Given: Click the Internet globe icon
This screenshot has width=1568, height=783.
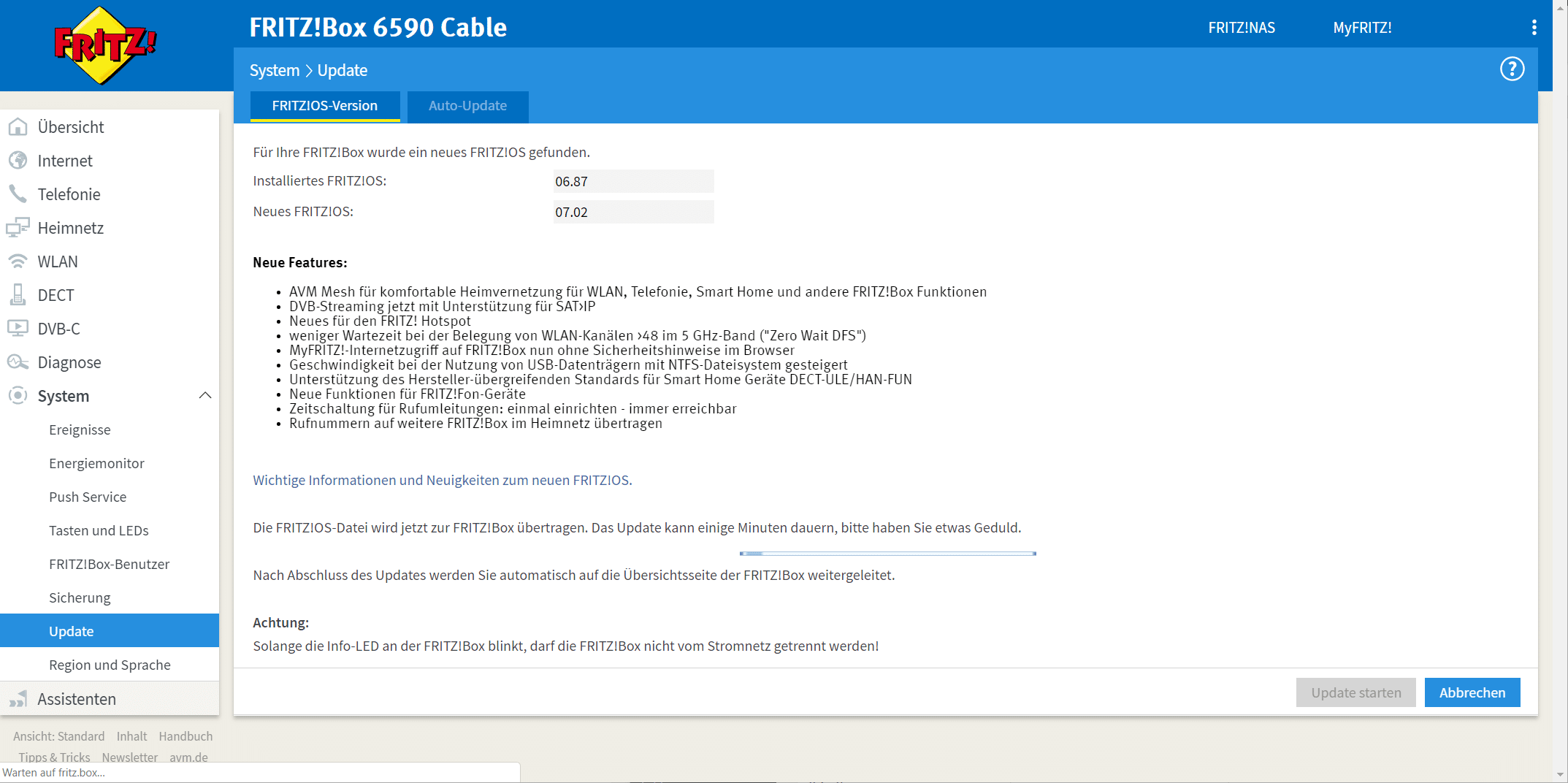Looking at the screenshot, I should [18, 161].
